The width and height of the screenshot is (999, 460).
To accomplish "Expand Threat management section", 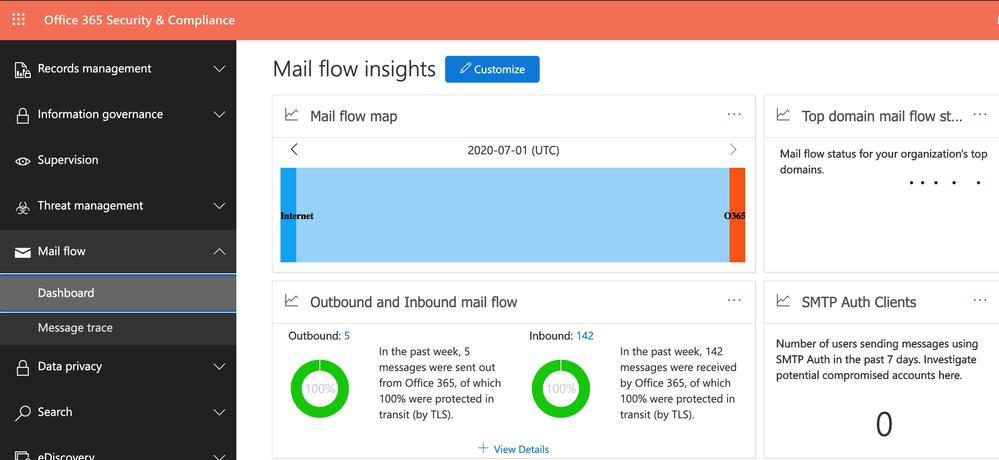I will [219, 206].
